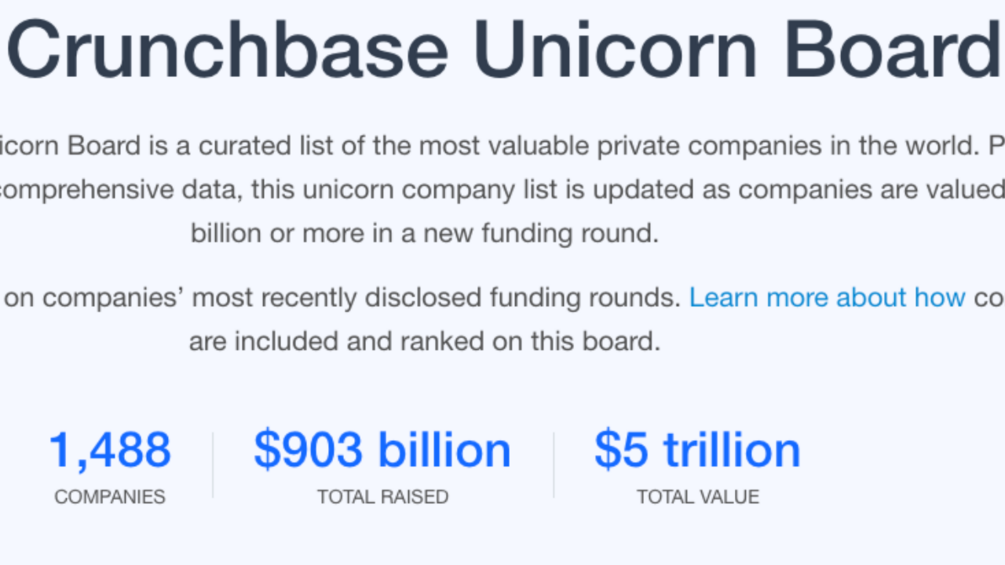Select the 1,488 companies figure
The image size is (1005, 565).
110,450
